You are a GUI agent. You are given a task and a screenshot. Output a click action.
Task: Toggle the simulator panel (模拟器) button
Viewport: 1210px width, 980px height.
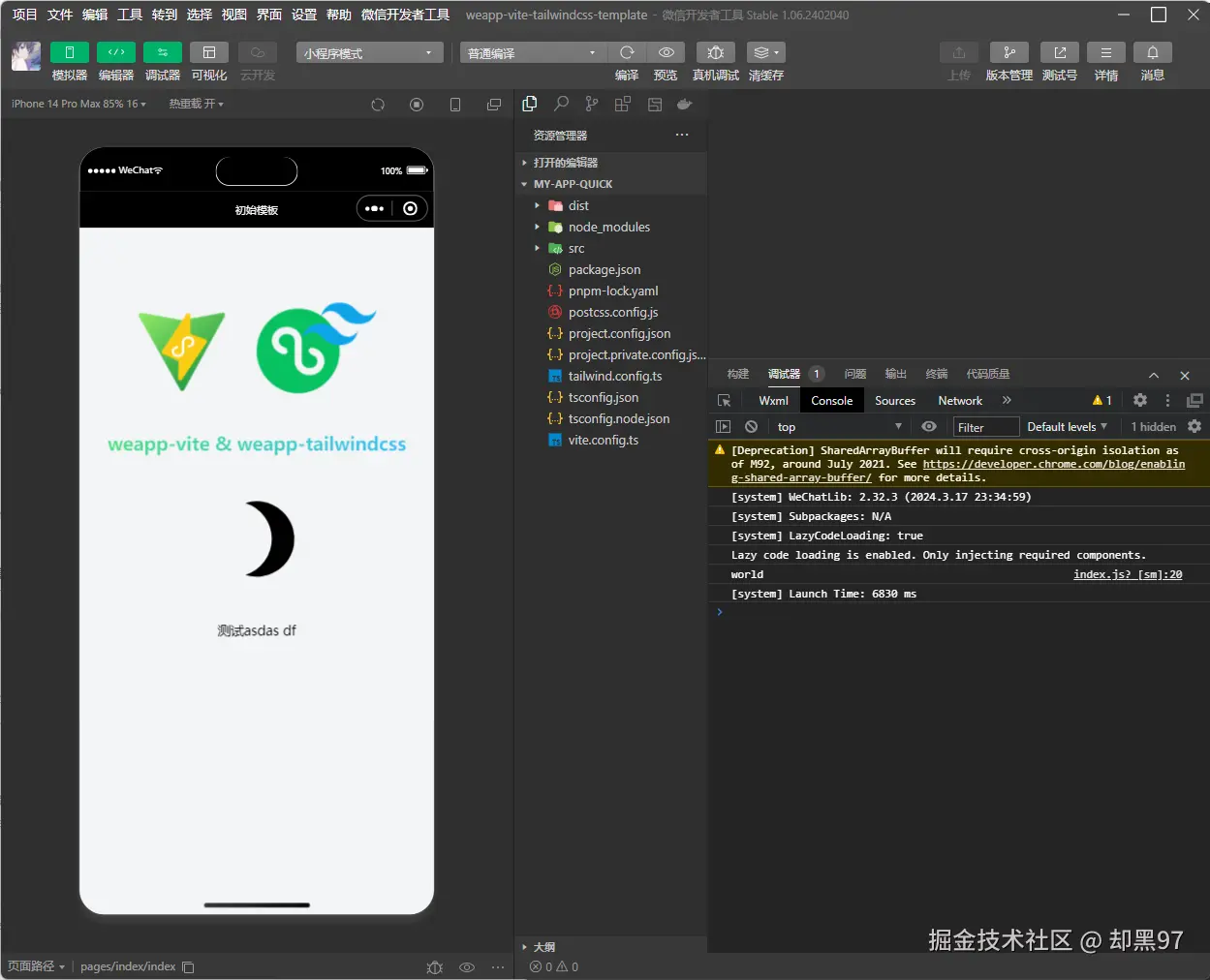[70, 52]
